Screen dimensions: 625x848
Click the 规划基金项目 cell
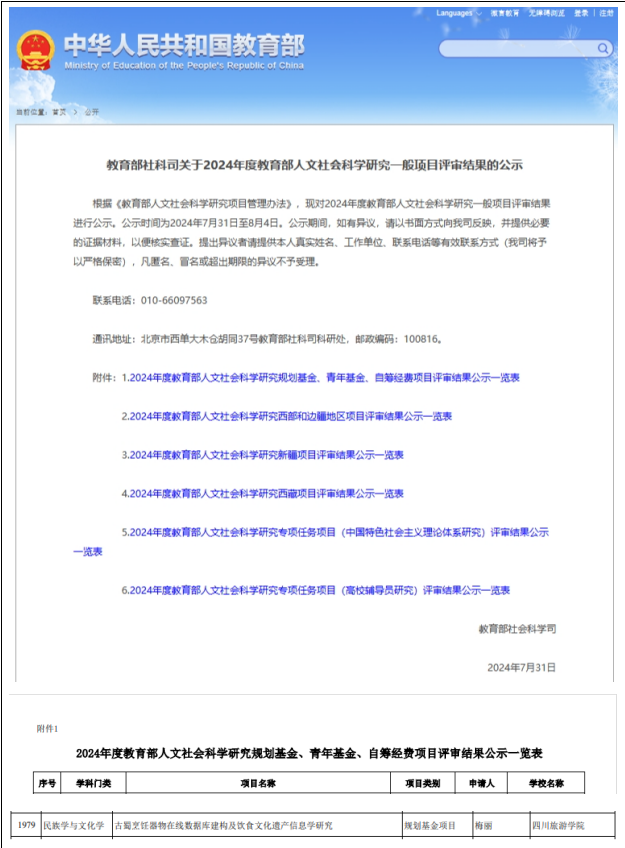tap(437, 825)
